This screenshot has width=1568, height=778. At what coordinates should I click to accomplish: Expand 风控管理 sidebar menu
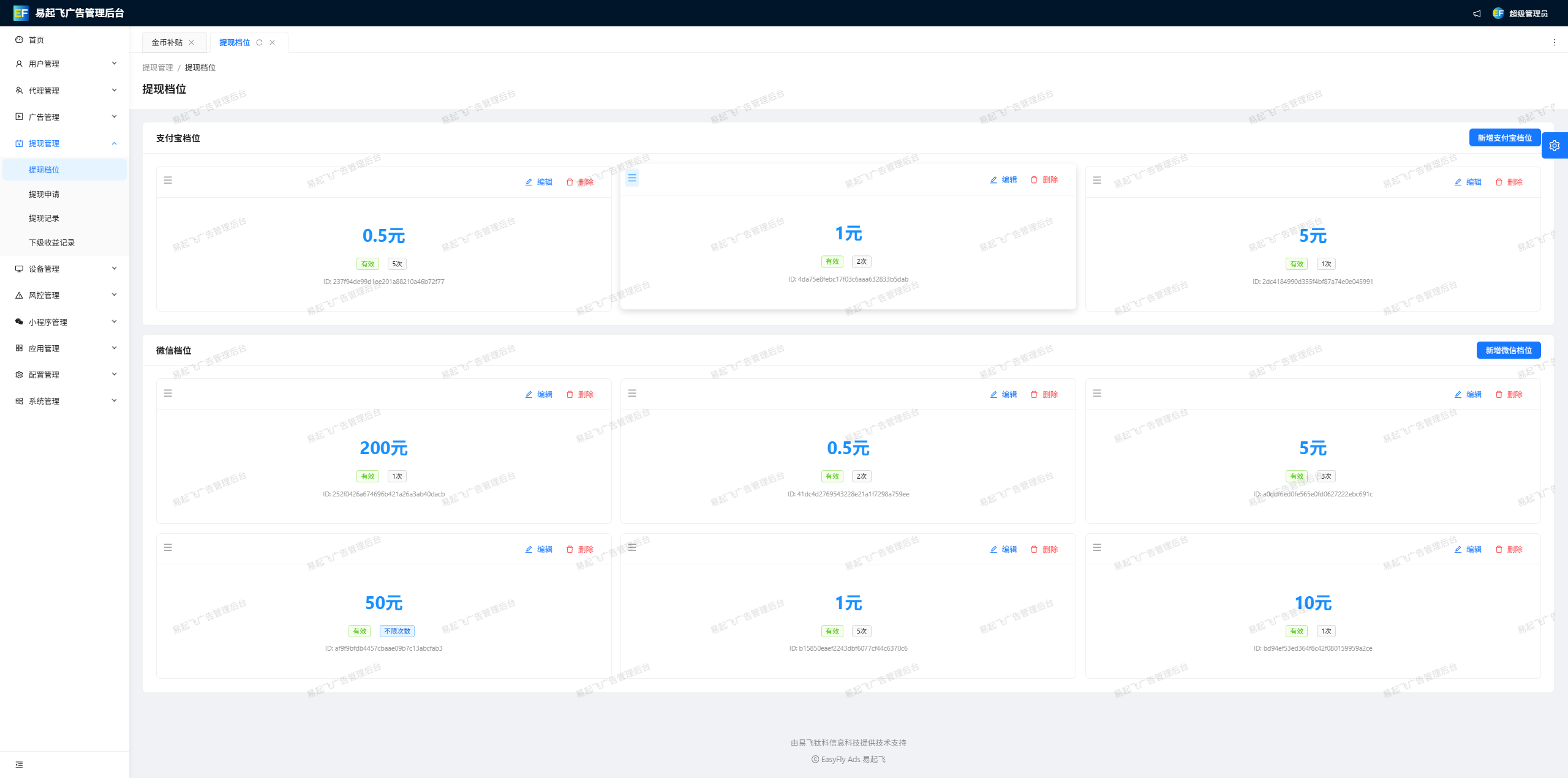coord(65,295)
